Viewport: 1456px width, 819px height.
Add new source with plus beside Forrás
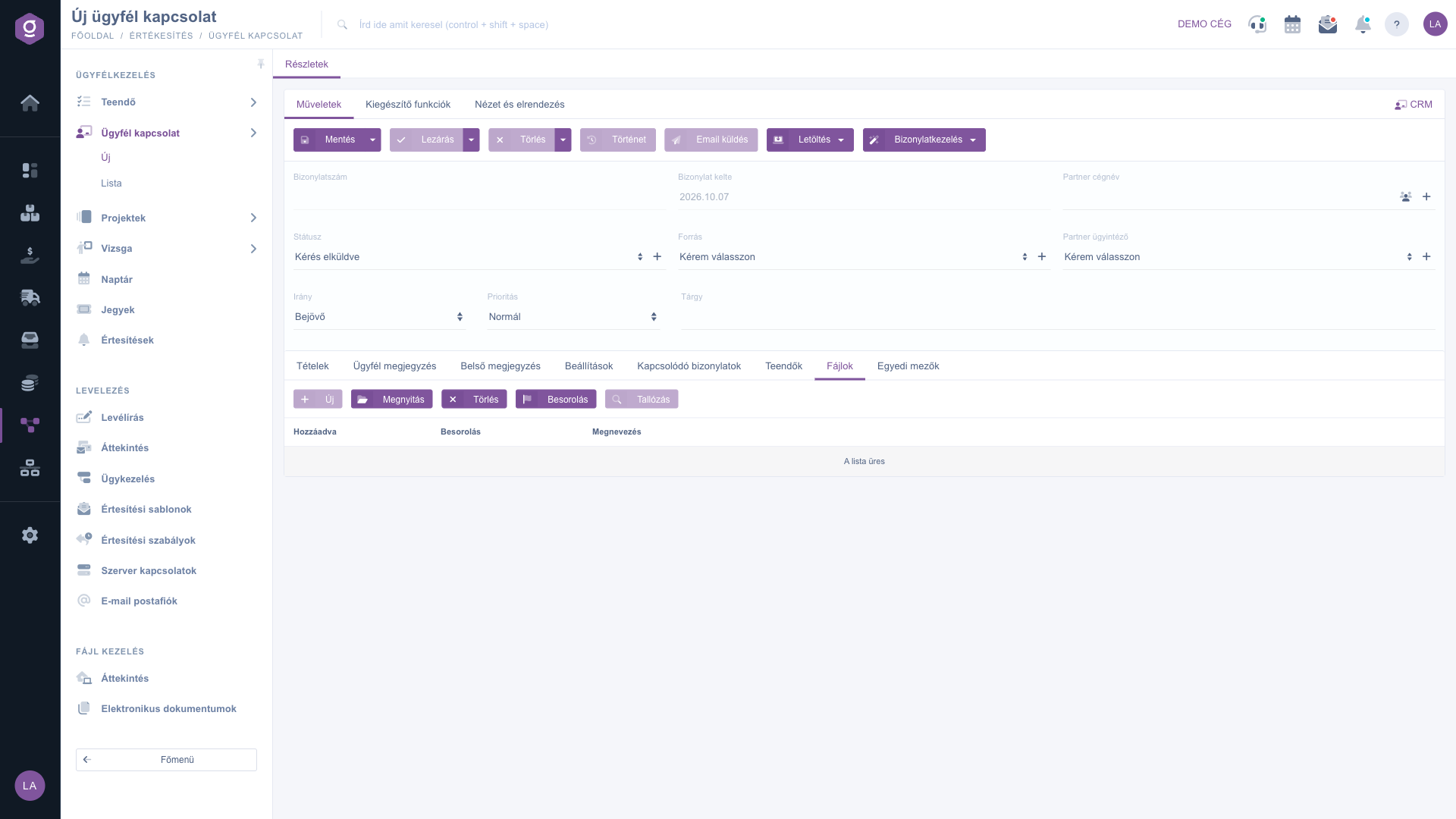(1042, 256)
